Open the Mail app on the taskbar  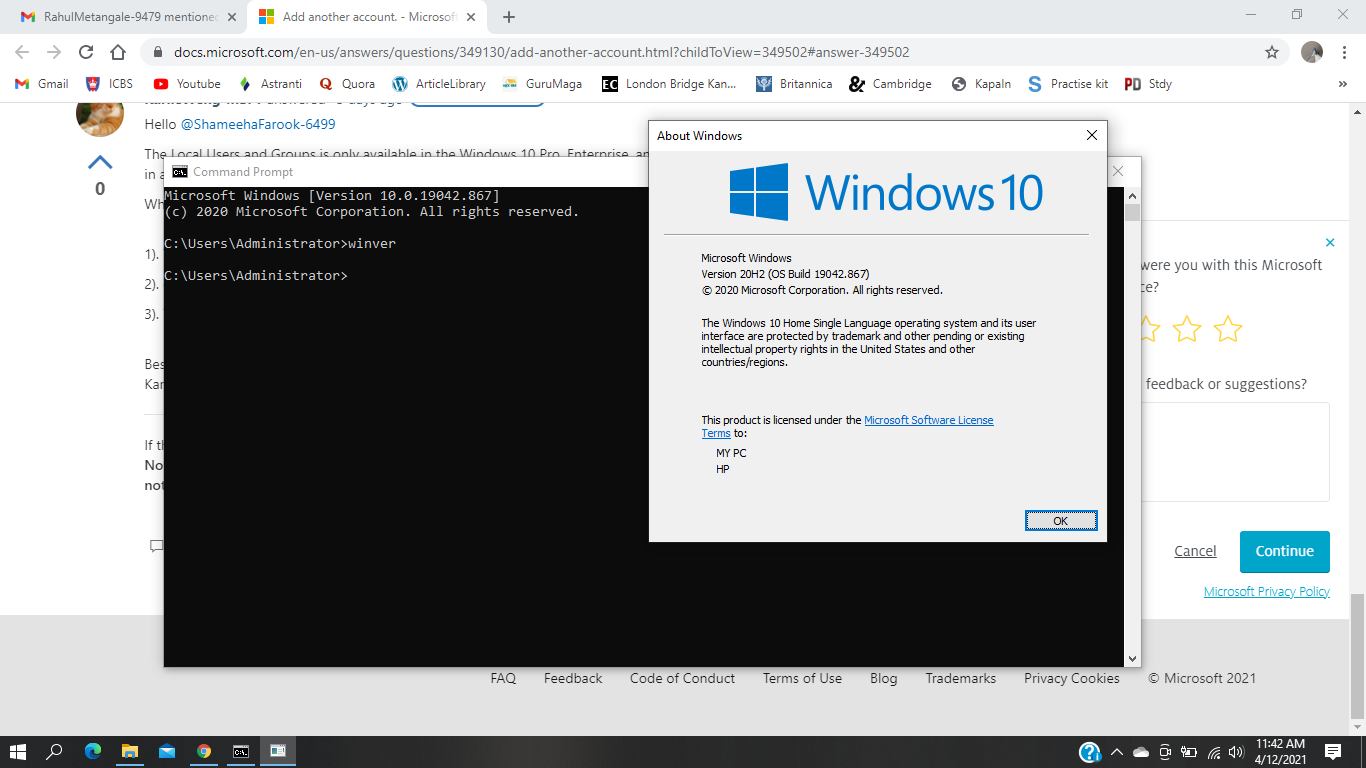(166, 751)
